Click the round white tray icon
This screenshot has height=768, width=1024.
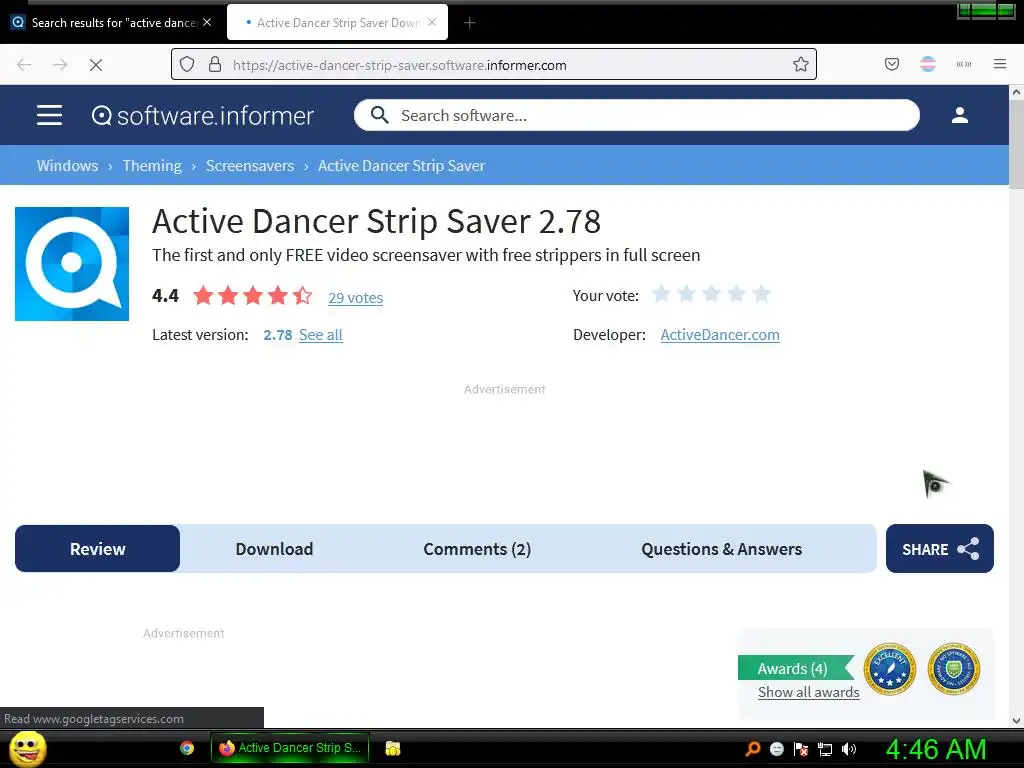[776, 749]
